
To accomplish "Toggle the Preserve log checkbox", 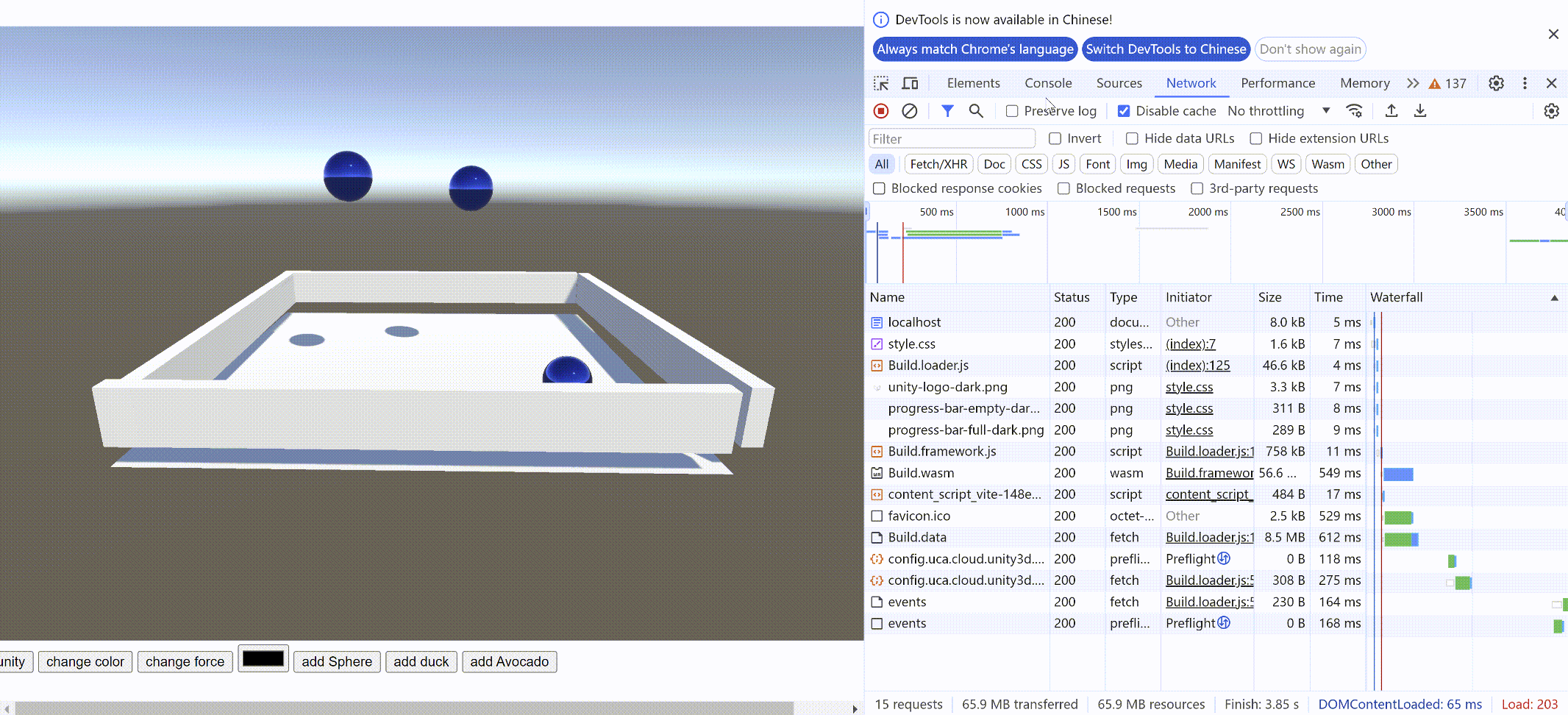I will coord(1012,111).
